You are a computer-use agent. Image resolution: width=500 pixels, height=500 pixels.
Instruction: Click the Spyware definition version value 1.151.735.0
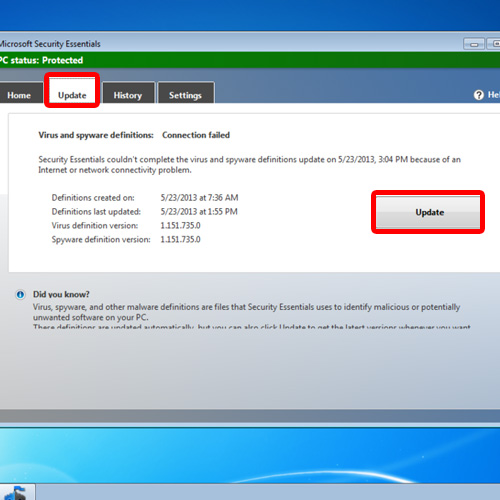(x=180, y=240)
